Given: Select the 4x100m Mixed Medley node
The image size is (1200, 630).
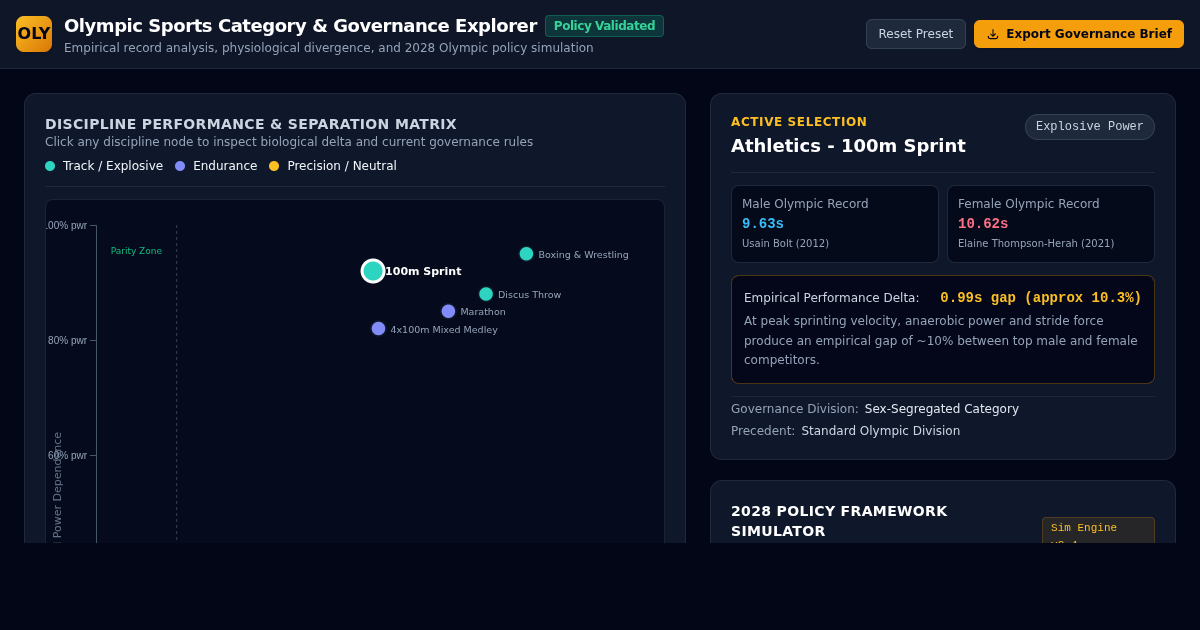Looking at the screenshot, I should (378, 329).
